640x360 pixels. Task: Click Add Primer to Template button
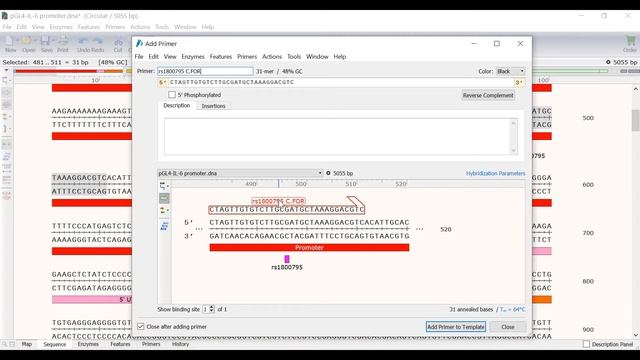(x=456, y=327)
